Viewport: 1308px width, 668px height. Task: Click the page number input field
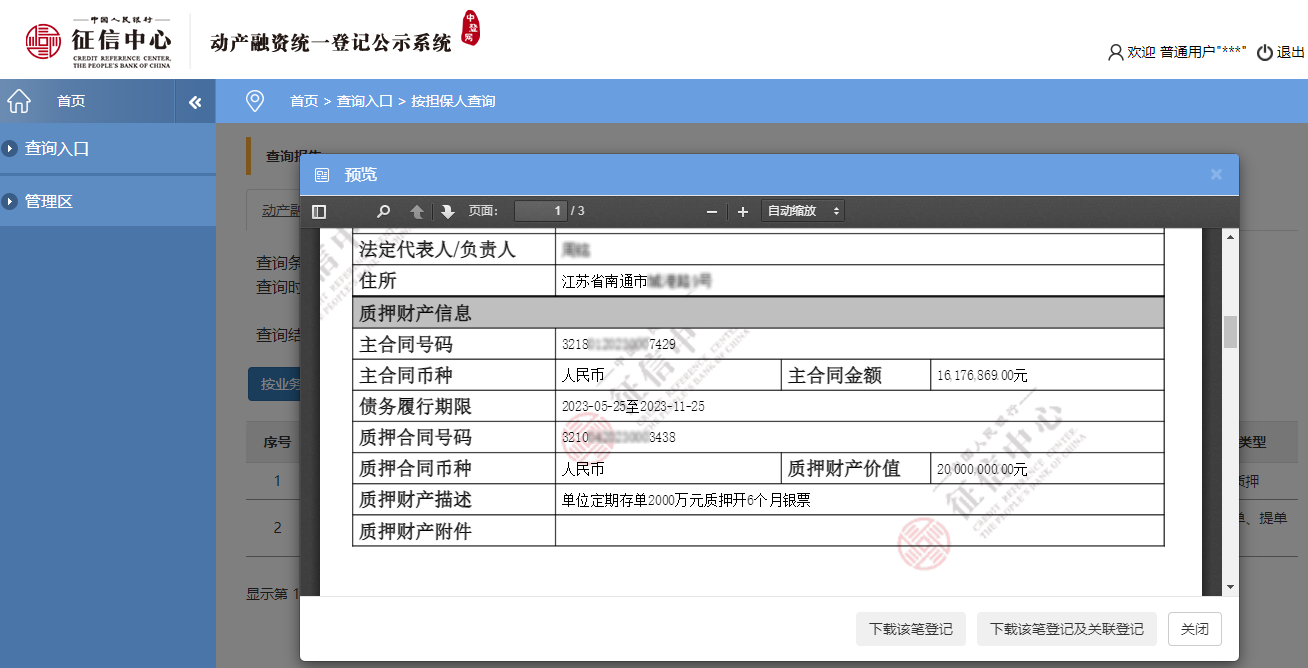coord(540,211)
